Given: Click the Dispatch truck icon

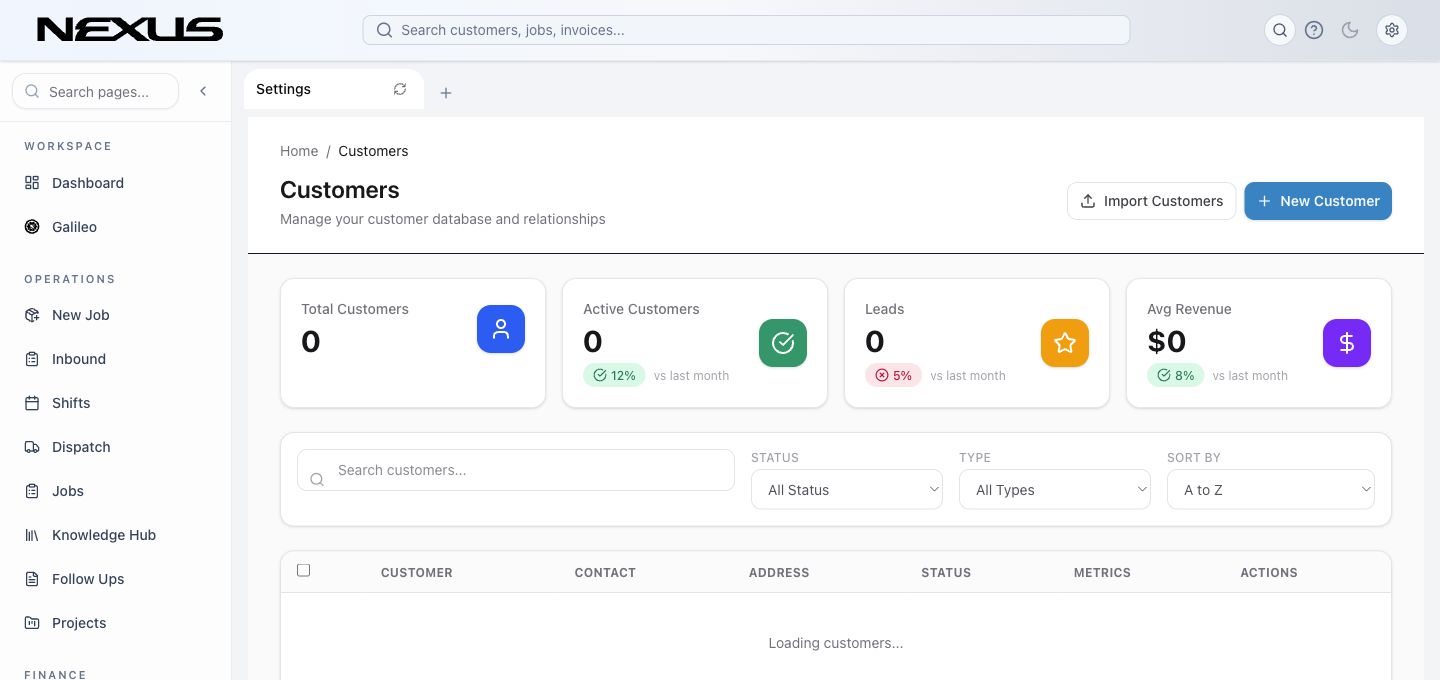Looking at the screenshot, I should tap(32, 447).
